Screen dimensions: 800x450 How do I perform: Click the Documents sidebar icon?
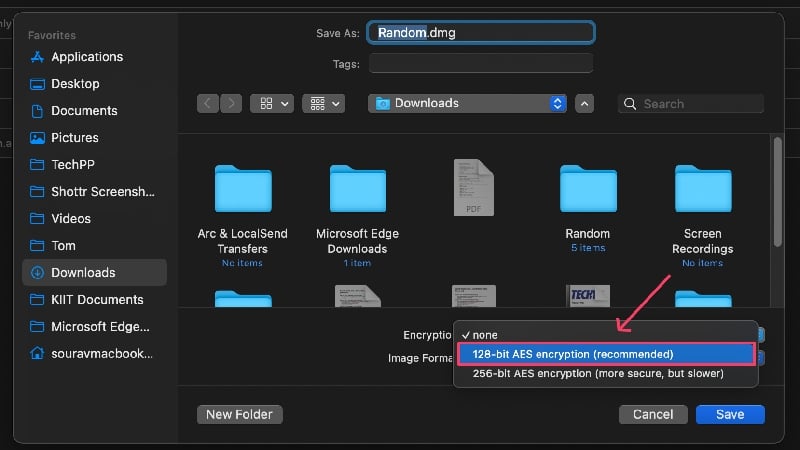tap(37, 111)
